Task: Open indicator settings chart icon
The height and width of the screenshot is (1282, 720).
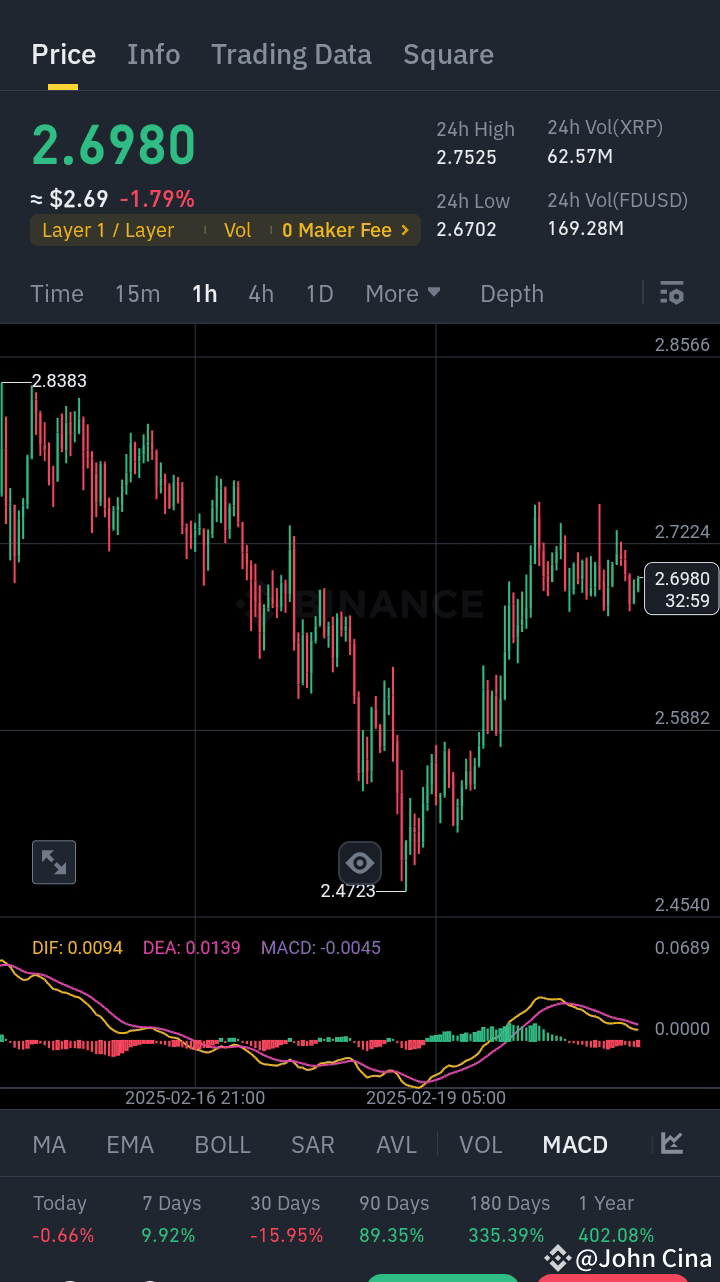Action: 672,1143
